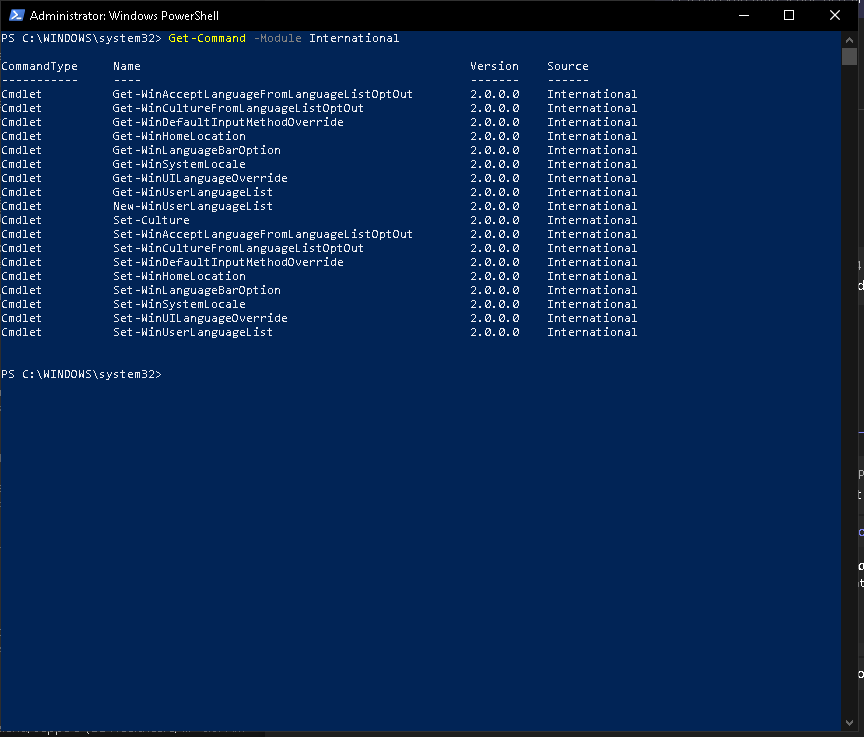The width and height of the screenshot is (864, 737).
Task: Click the scrollbar up arrow
Action: point(849,40)
